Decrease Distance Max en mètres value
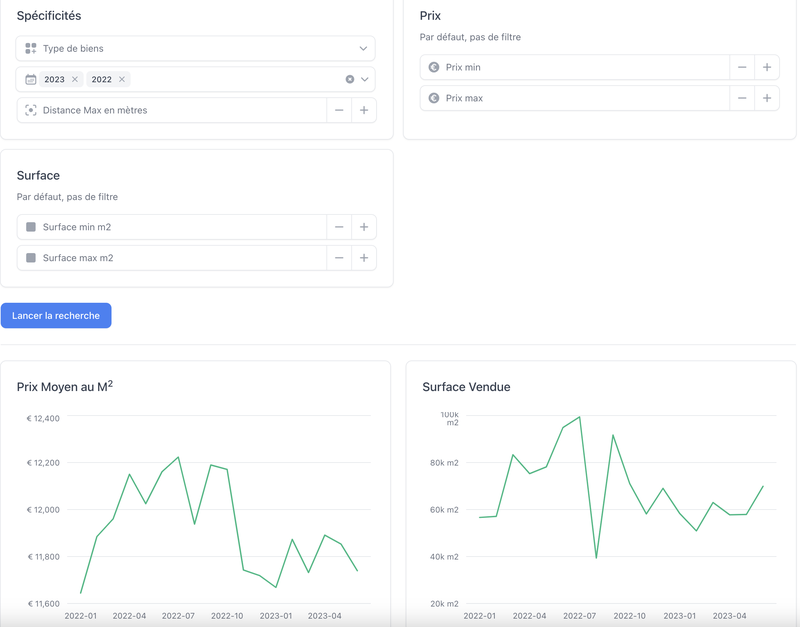The height and width of the screenshot is (627, 800). (x=339, y=110)
